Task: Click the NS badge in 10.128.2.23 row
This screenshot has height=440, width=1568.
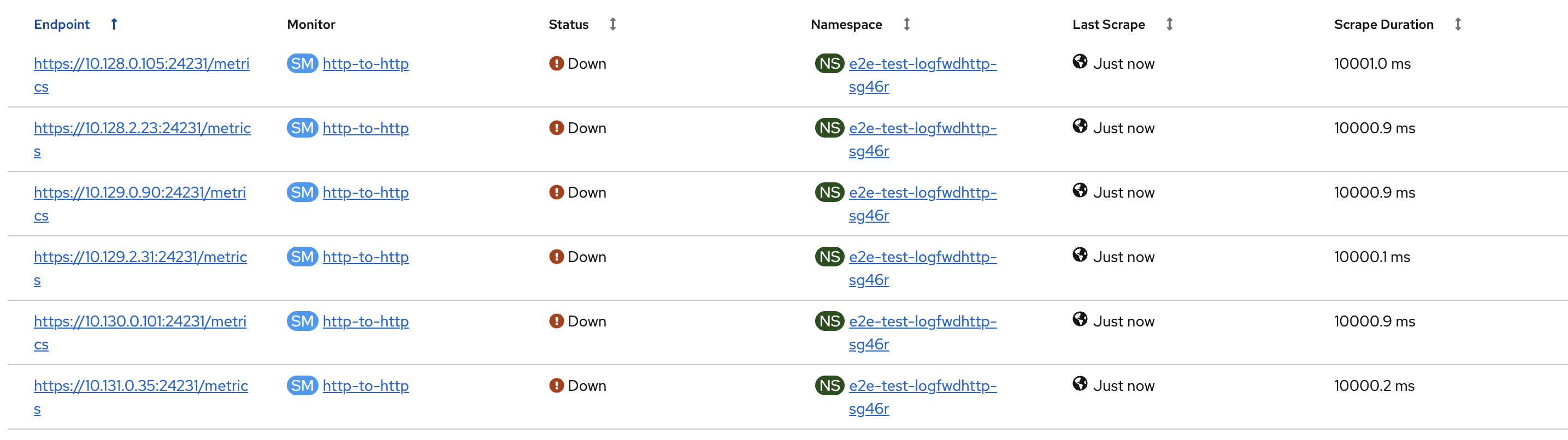Action: click(x=829, y=128)
